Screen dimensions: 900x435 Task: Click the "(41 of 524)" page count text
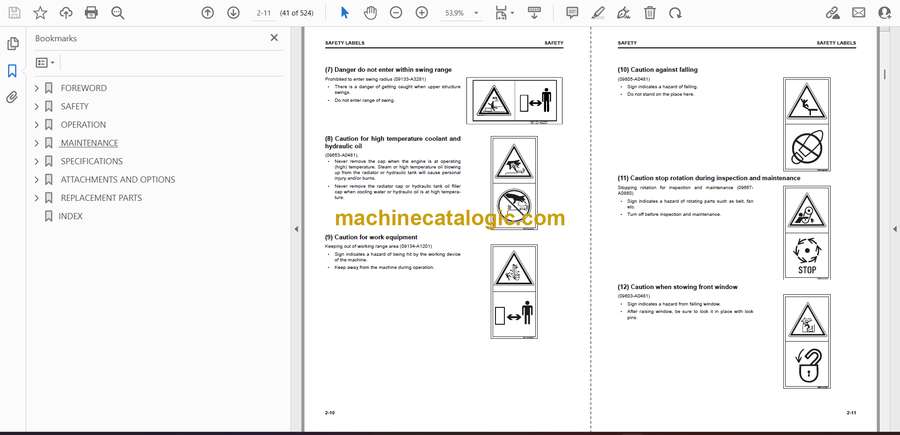(x=297, y=13)
